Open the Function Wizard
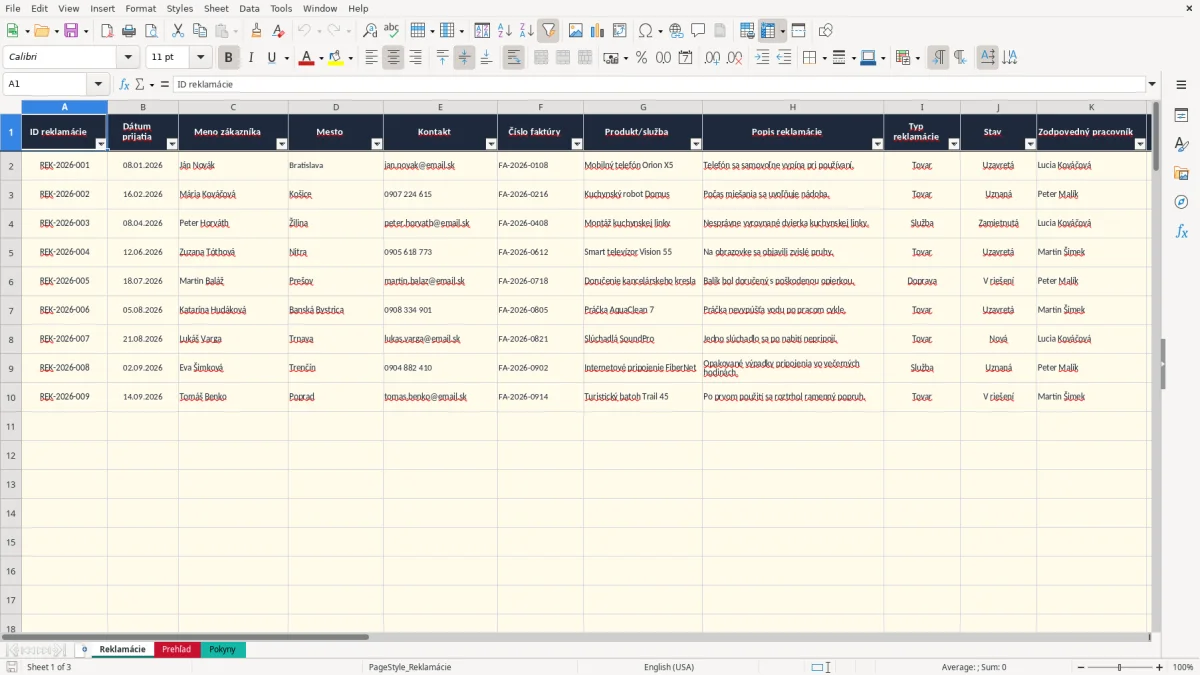The image size is (1200, 675). pyautogui.click(x=124, y=85)
